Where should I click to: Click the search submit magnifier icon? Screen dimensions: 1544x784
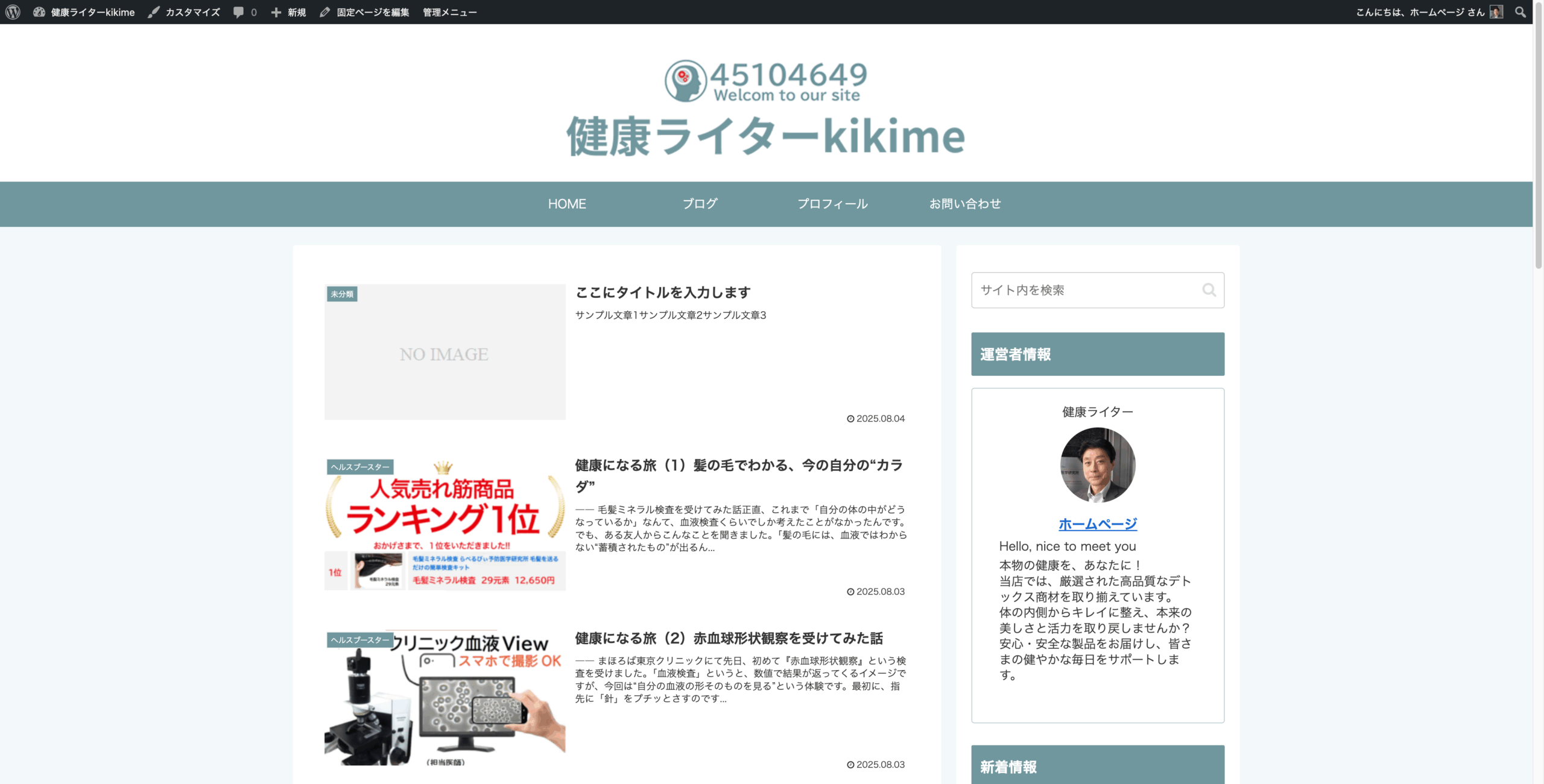1209,290
